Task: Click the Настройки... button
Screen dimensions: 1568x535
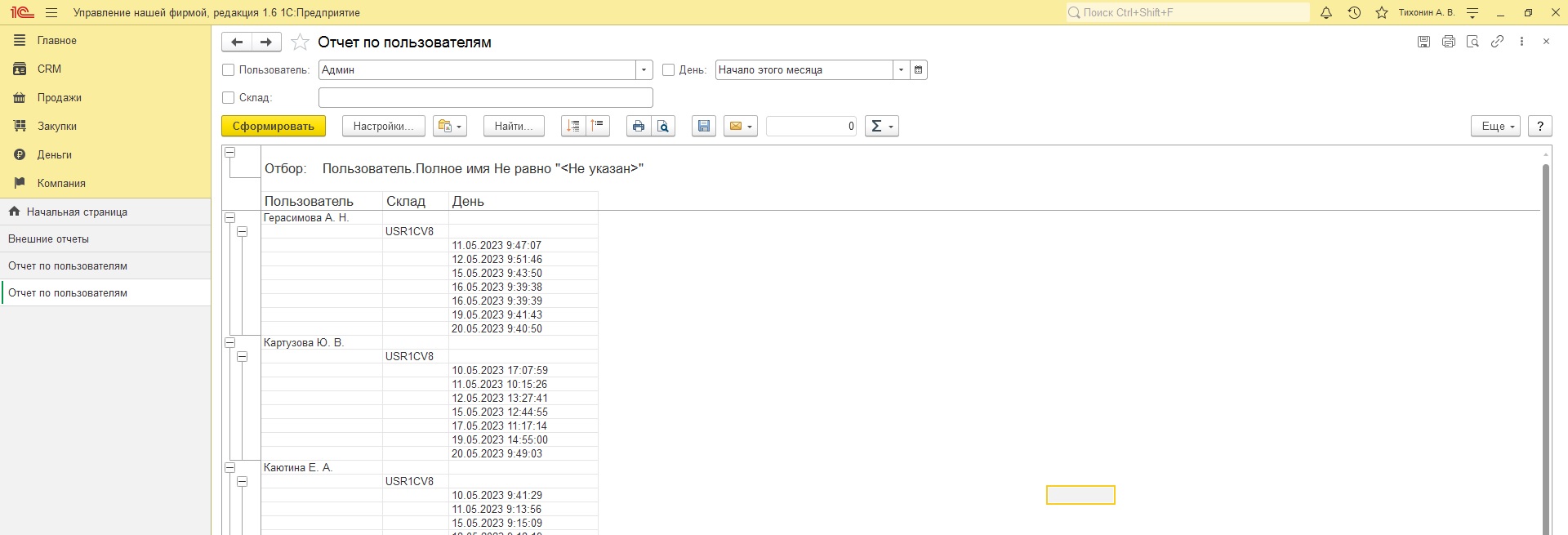Action: pos(383,126)
